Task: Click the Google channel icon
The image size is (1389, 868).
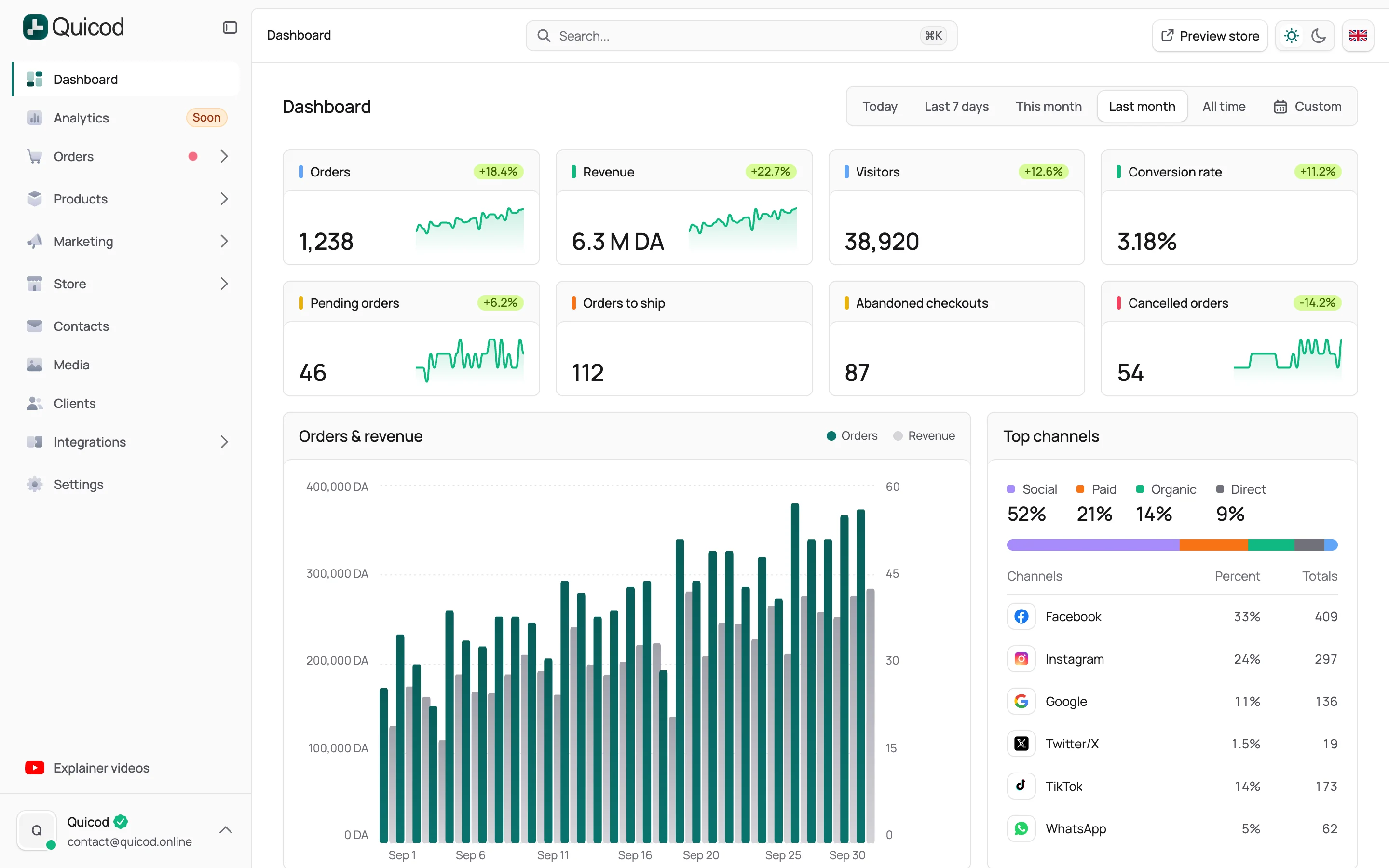Action: click(1021, 701)
